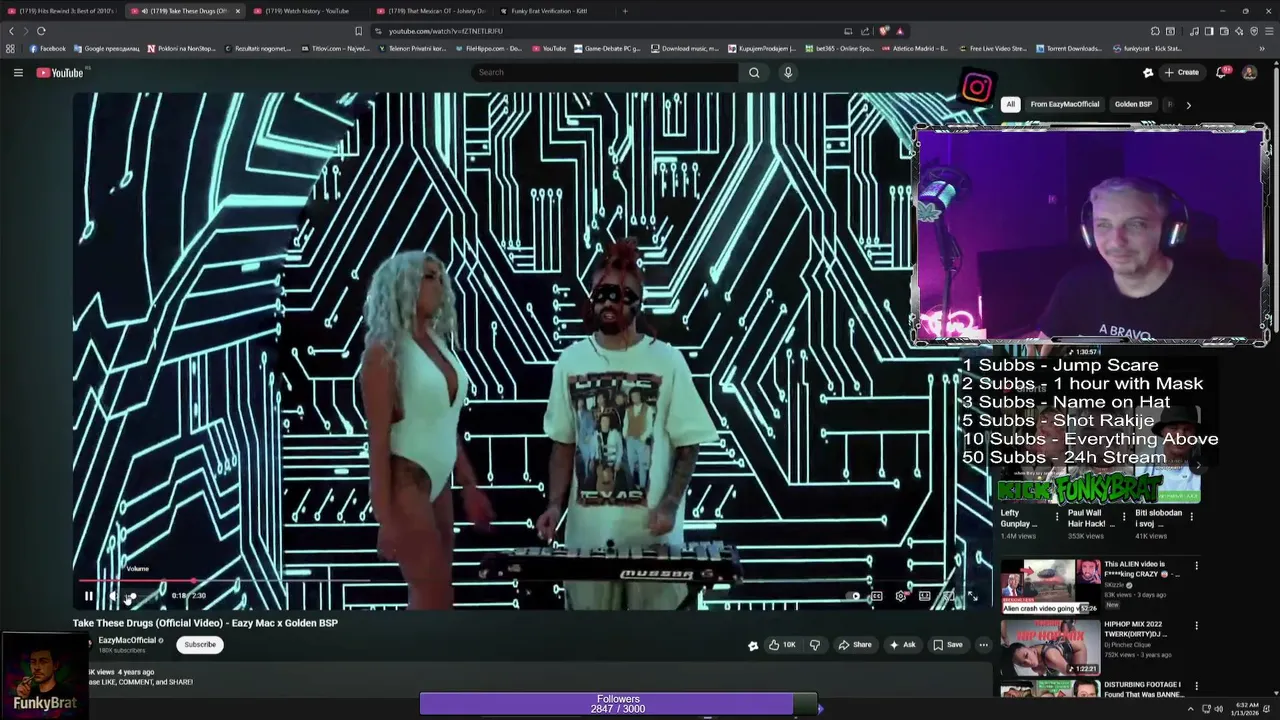
Task: Click the taskbar clock showing 6:32 AM
Action: (x=1247, y=709)
